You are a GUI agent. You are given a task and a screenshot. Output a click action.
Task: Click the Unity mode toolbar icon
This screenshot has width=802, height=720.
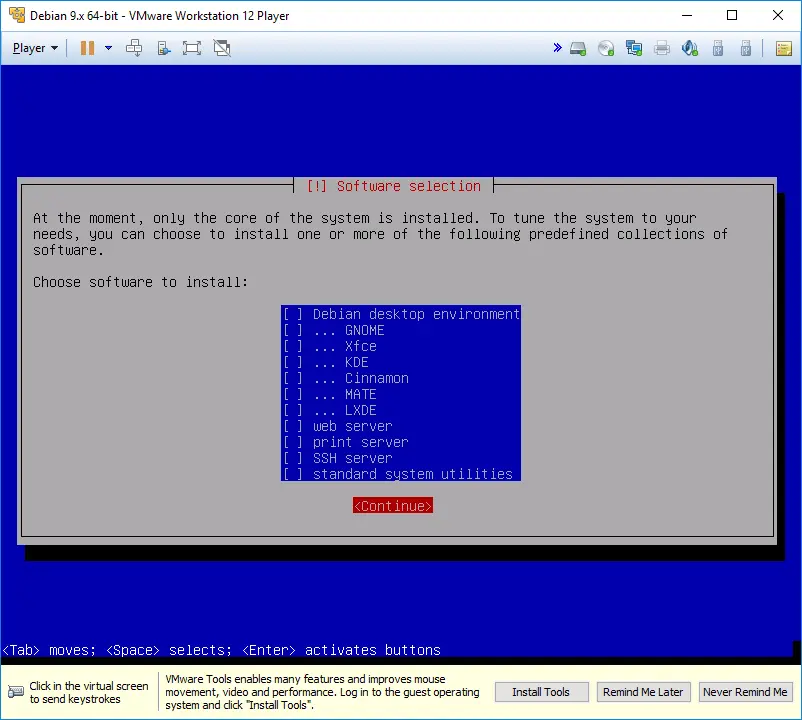(222, 48)
